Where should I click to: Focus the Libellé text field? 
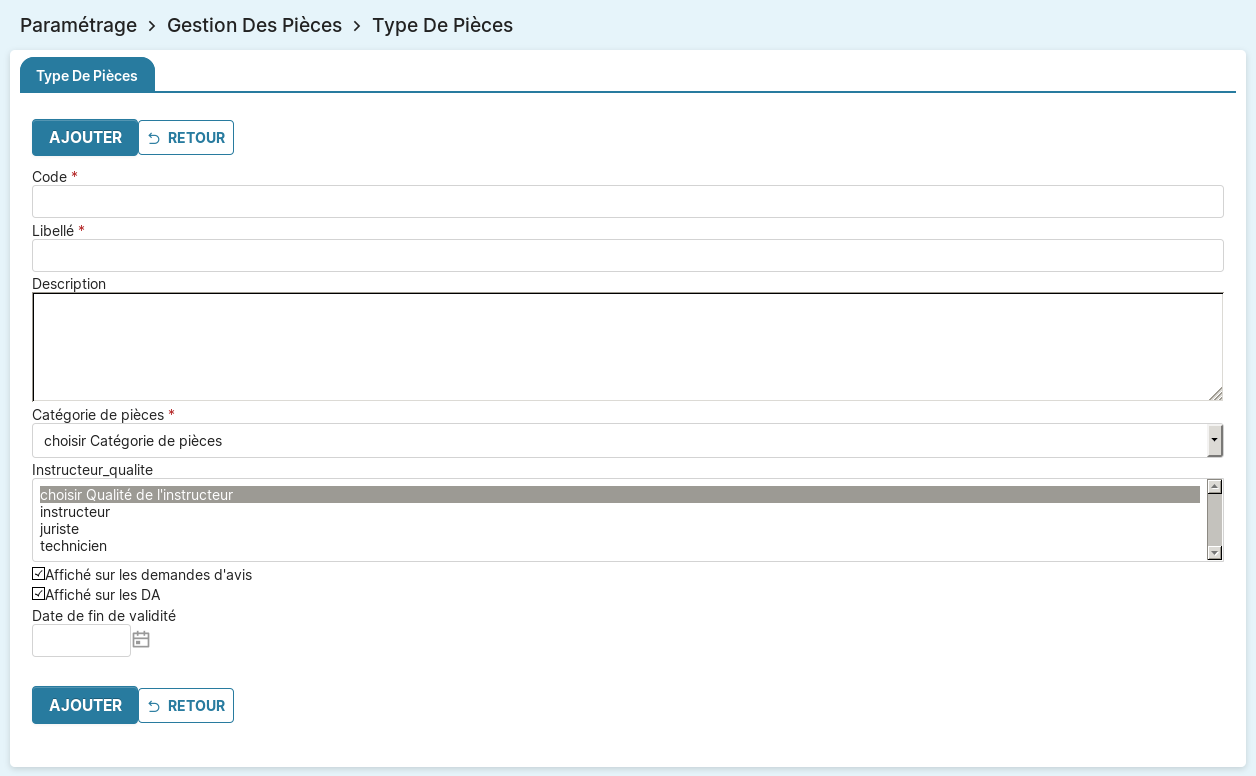[x=627, y=256]
